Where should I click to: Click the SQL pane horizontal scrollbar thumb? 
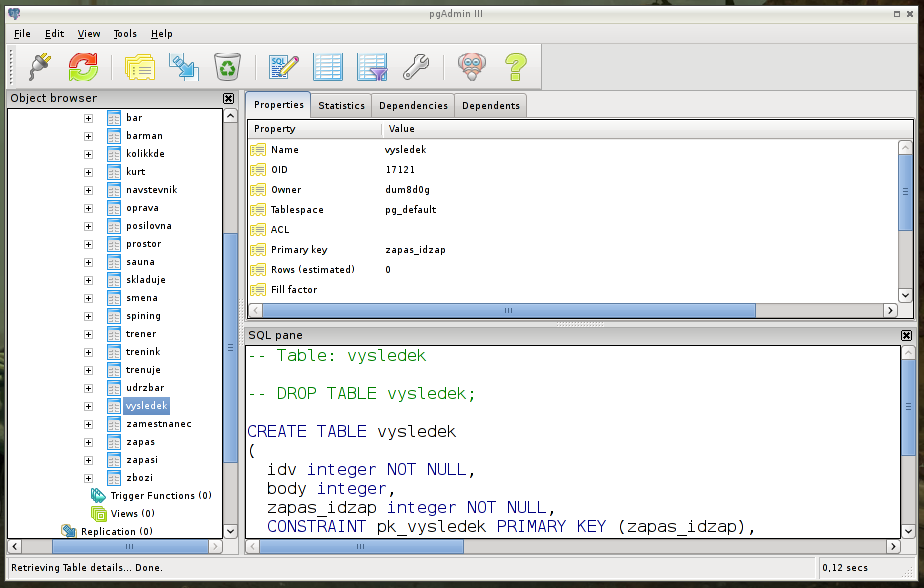pos(361,547)
